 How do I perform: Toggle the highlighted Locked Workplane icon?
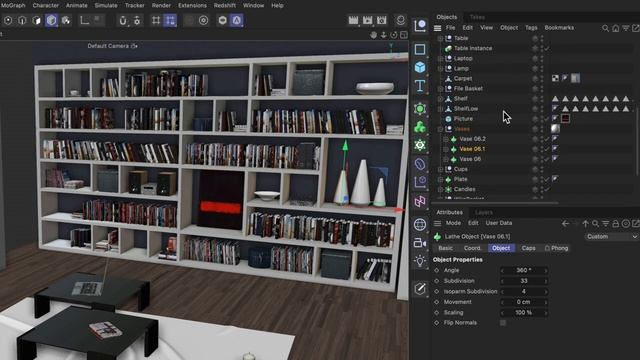pos(170,20)
